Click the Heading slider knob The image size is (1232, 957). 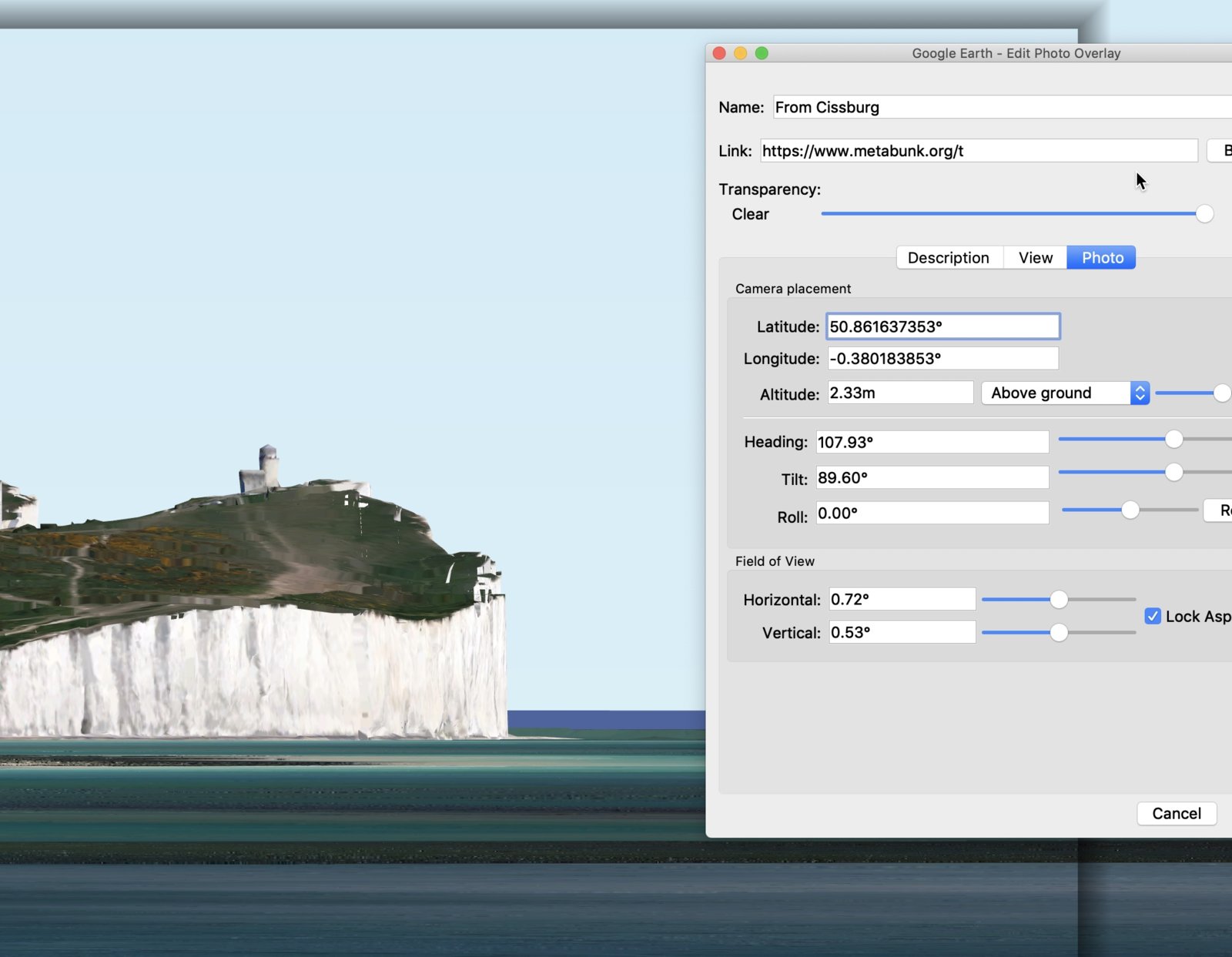[x=1173, y=440]
